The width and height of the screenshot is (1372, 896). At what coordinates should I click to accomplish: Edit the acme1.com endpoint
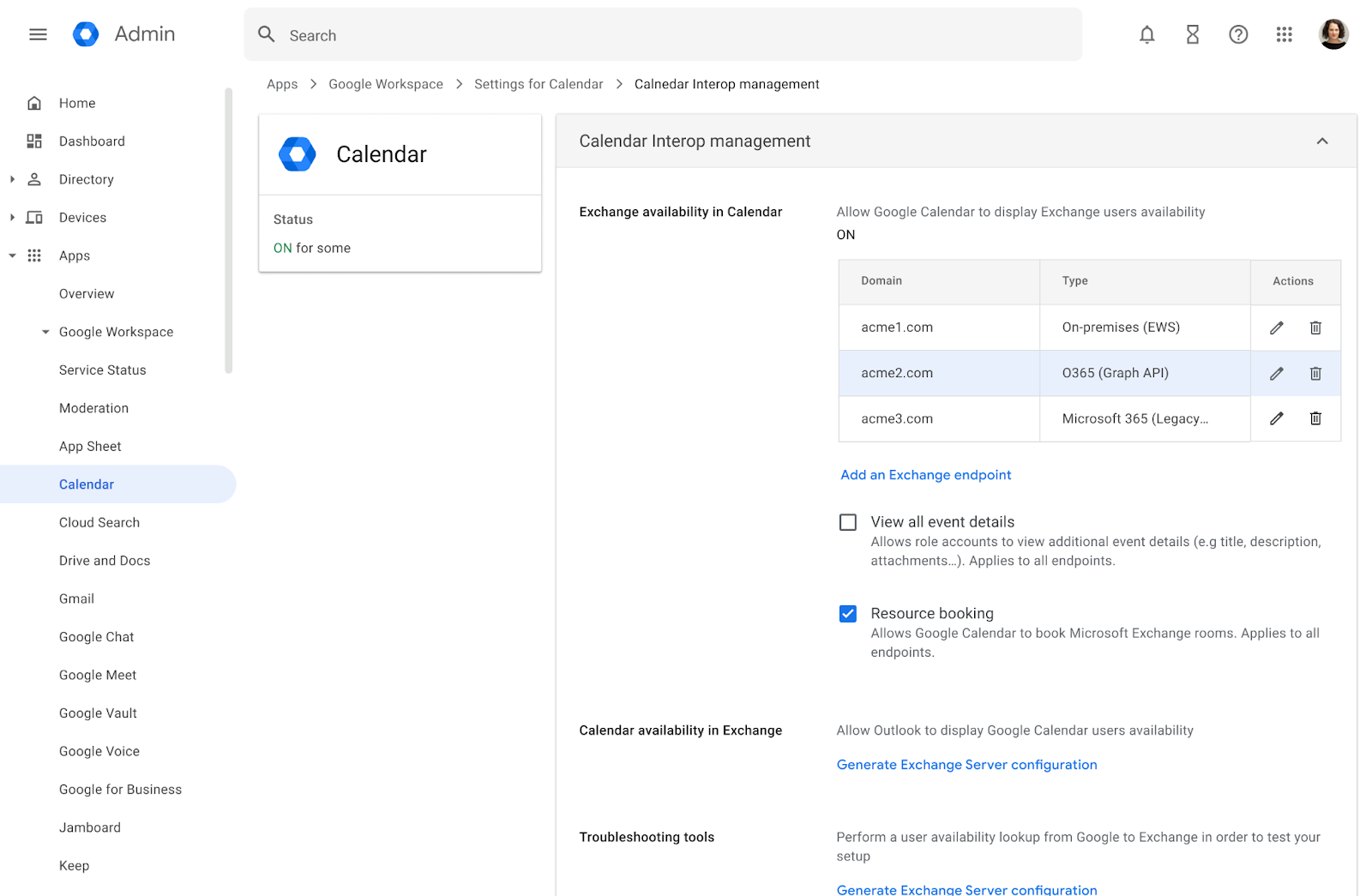coord(1277,328)
